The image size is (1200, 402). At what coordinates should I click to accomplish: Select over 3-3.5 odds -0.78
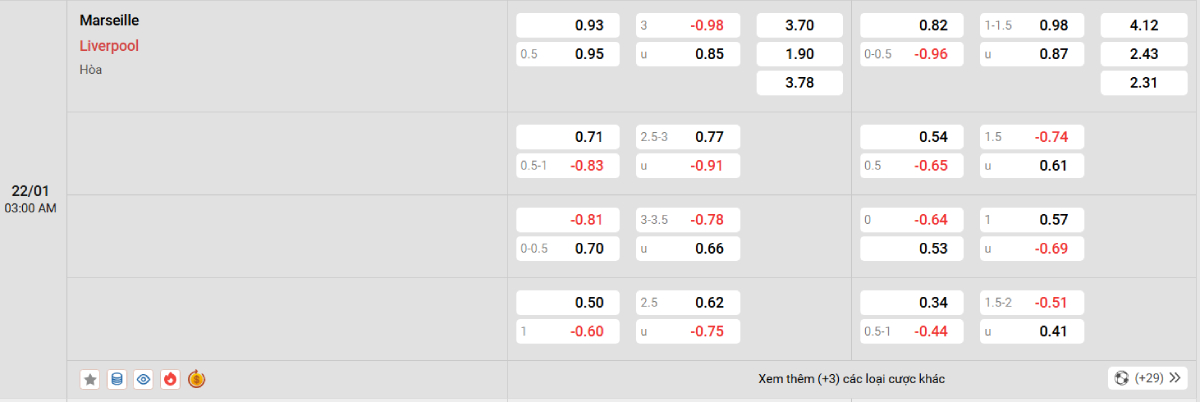point(688,220)
